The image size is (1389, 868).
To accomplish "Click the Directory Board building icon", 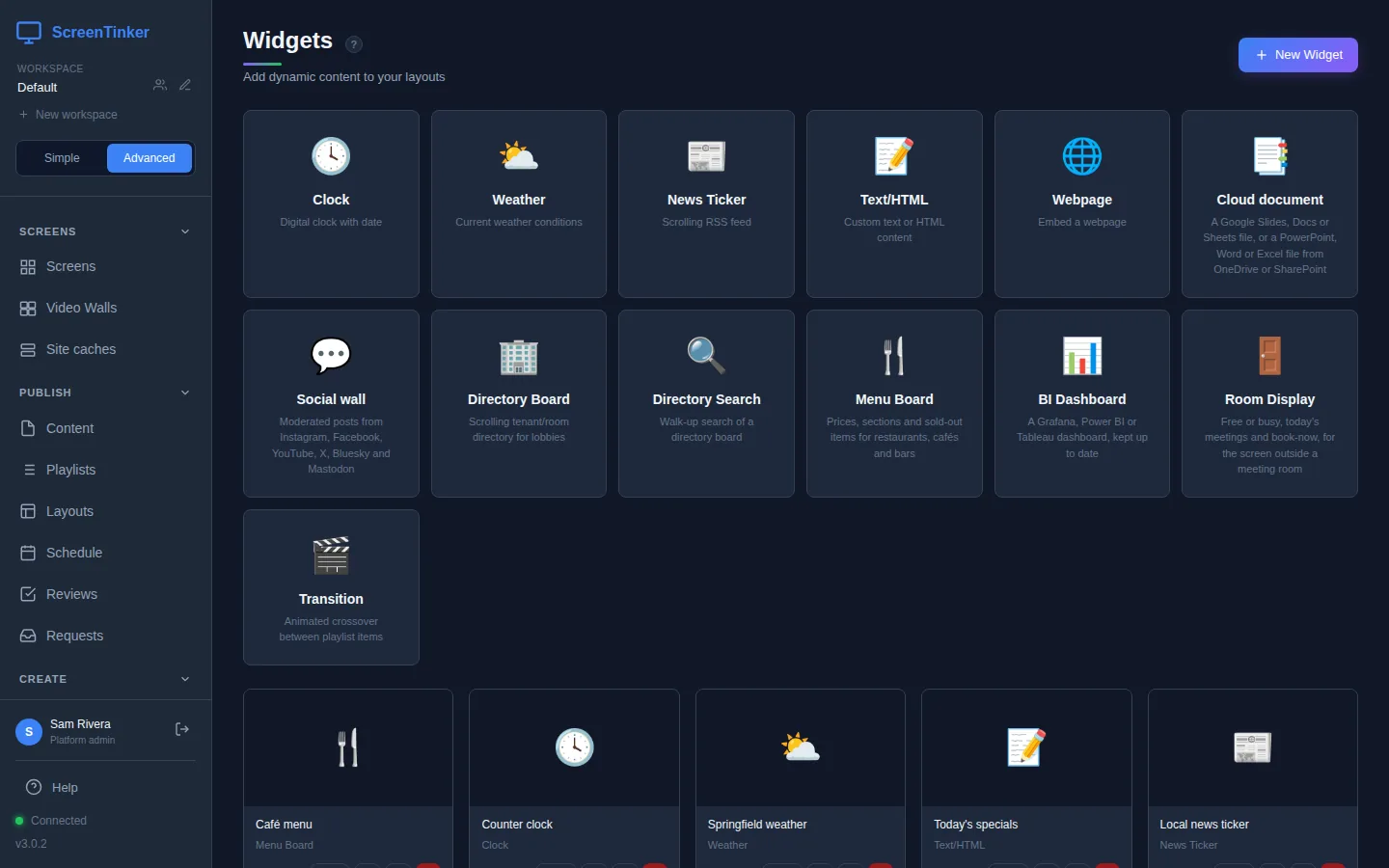I will point(519,356).
